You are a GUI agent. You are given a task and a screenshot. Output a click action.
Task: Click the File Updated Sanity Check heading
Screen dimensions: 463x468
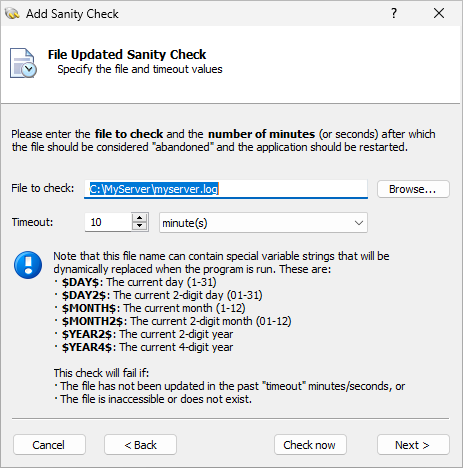coord(127,55)
